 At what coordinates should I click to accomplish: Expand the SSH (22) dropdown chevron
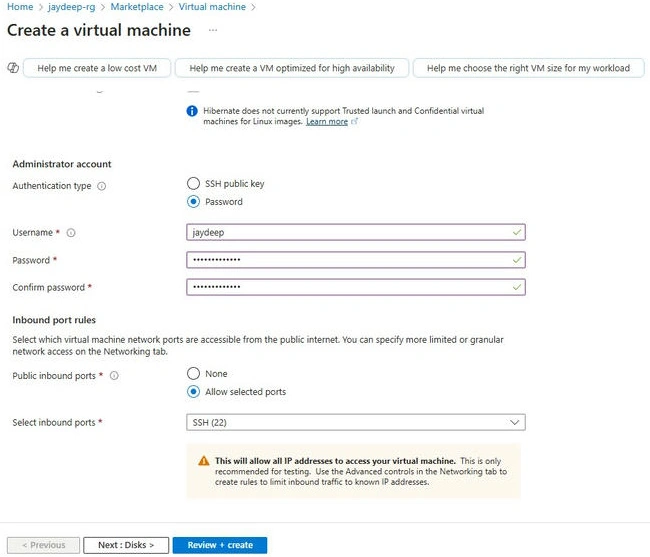tap(514, 422)
